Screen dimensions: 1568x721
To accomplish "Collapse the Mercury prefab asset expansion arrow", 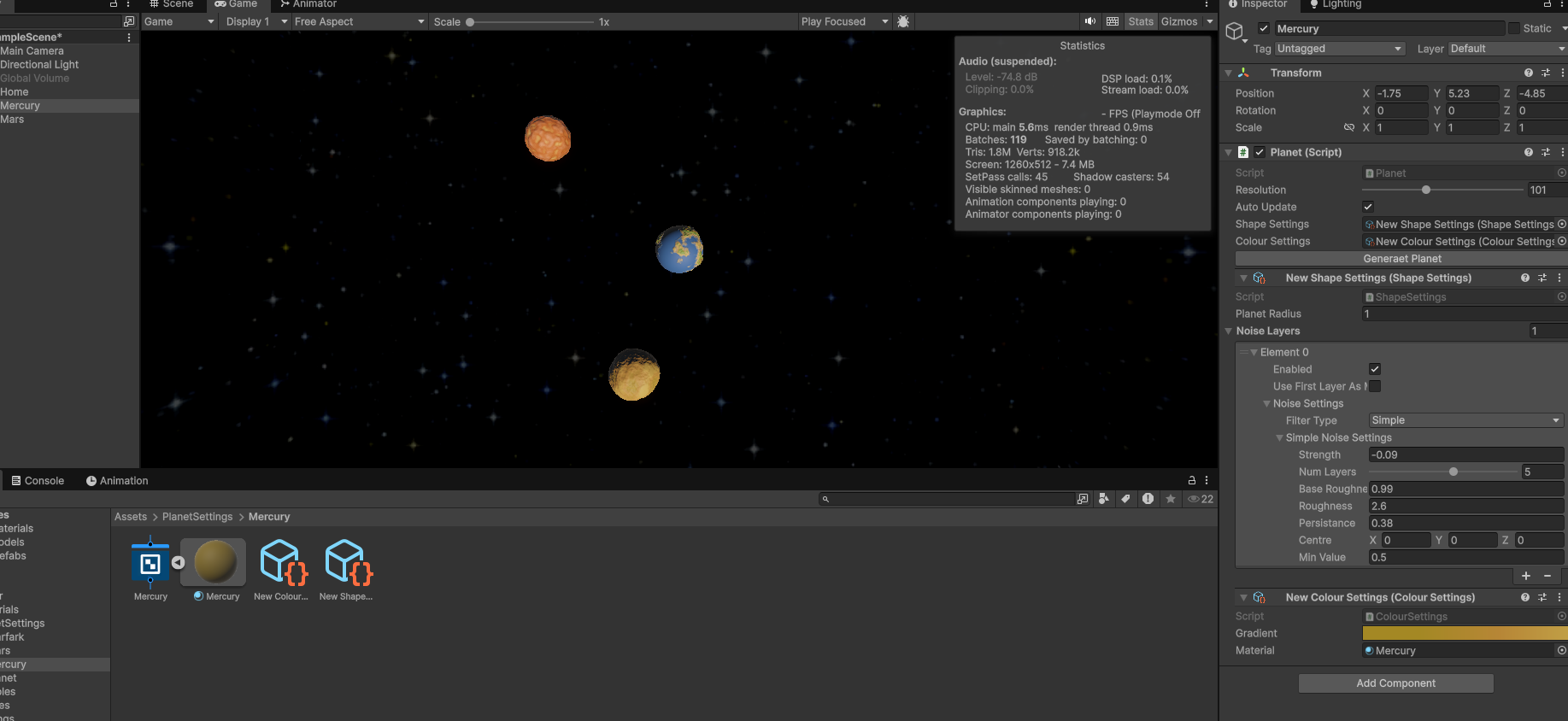I will [x=178, y=562].
